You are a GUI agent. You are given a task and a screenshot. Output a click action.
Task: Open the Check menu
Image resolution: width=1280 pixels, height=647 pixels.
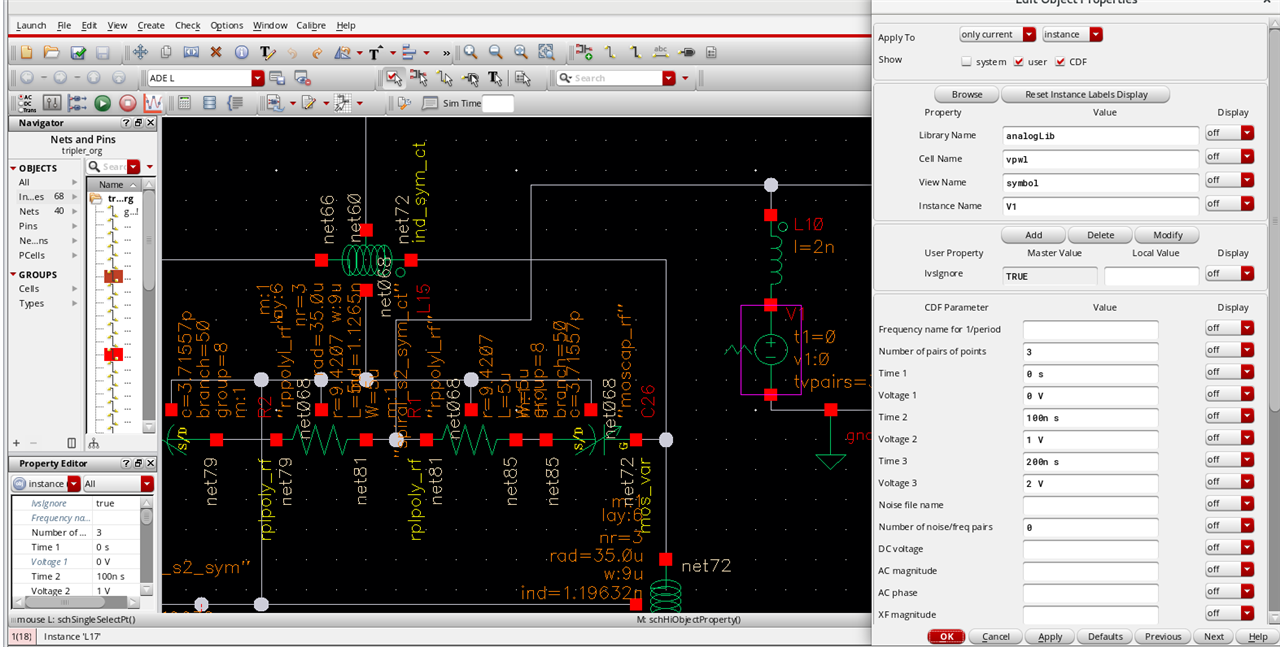tap(188, 25)
